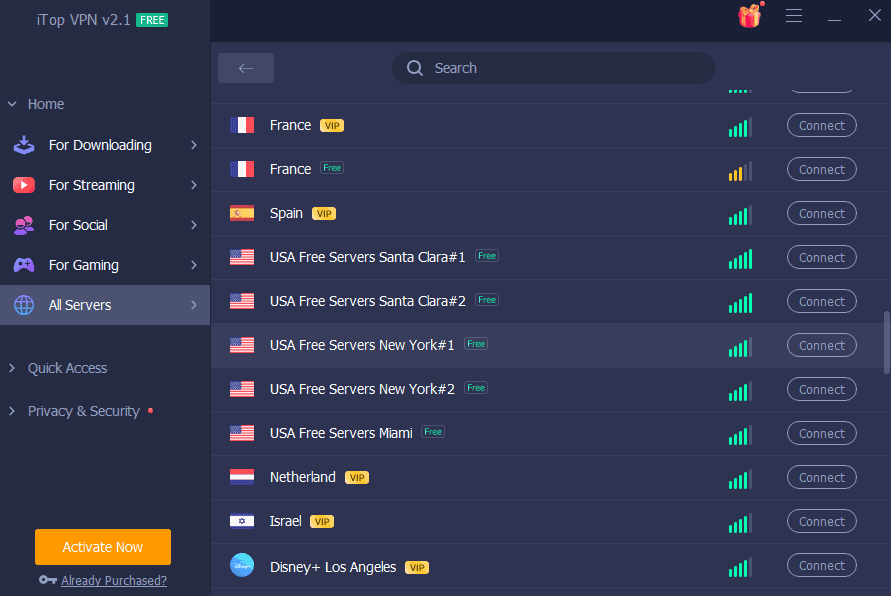Click the For Downloading download icon
The image size is (891, 596).
[24, 145]
